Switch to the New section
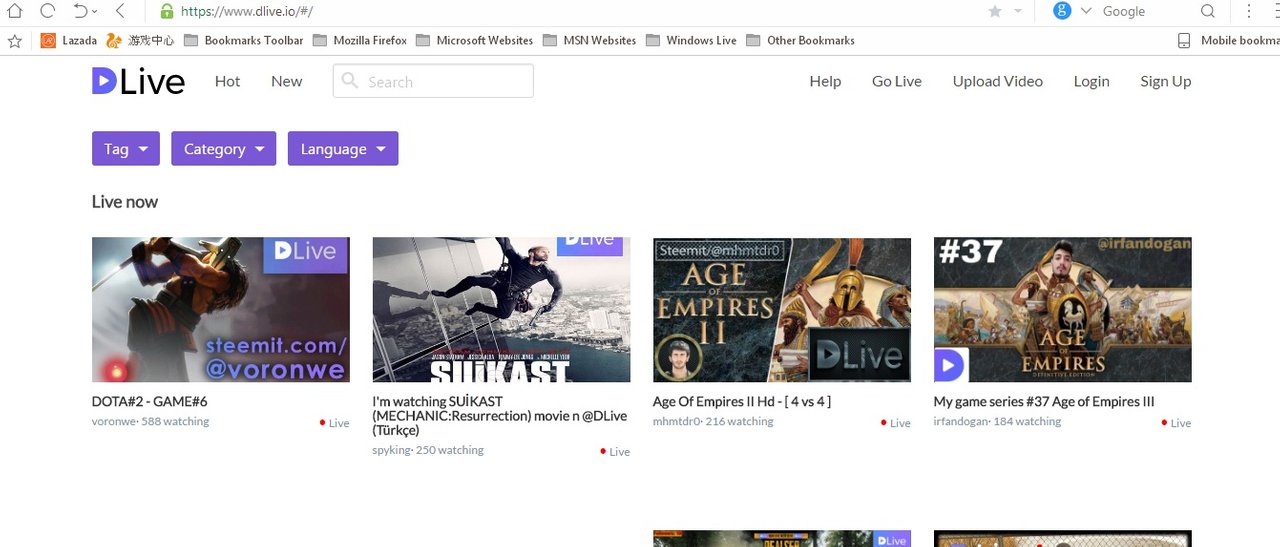The image size is (1280, 547). point(286,81)
